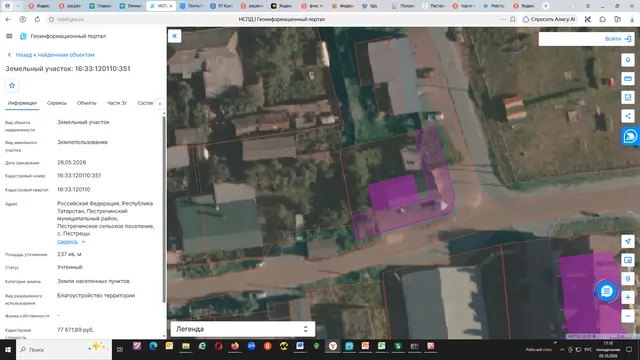Click the Войти login button
This screenshot has height=360, width=640.
pos(618,39)
